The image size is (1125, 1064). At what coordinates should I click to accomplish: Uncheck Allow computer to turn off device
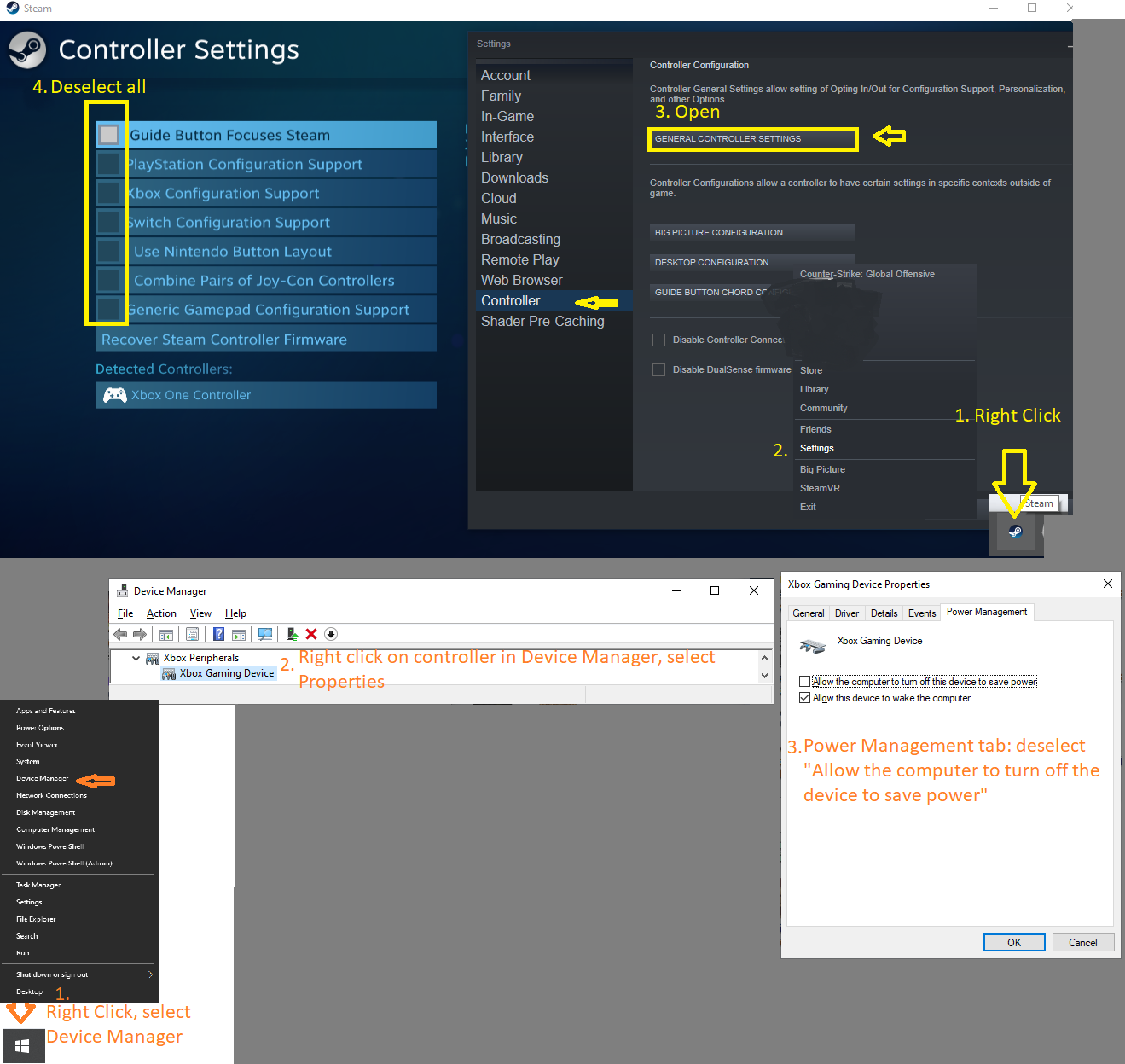804,682
